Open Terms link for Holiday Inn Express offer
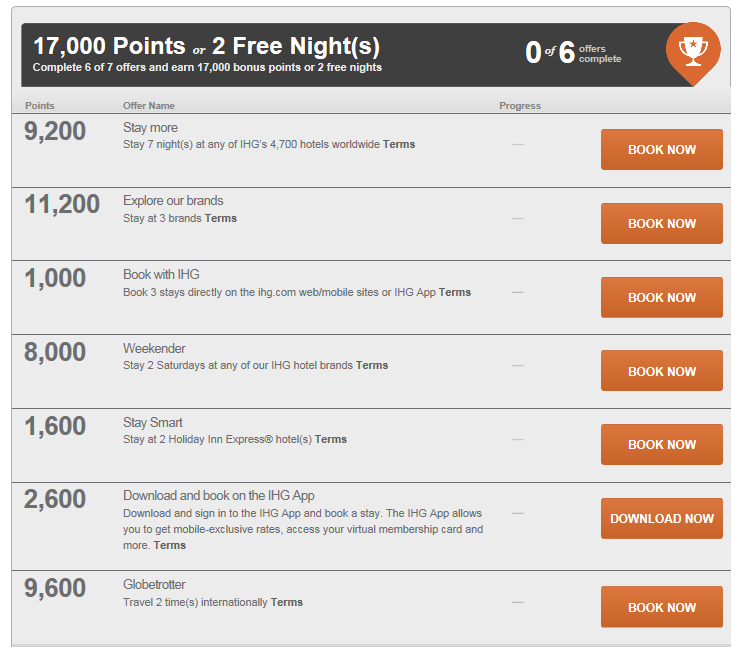Image resolution: width=745 pixels, height=647 pixels. click(x=331, y=439)
